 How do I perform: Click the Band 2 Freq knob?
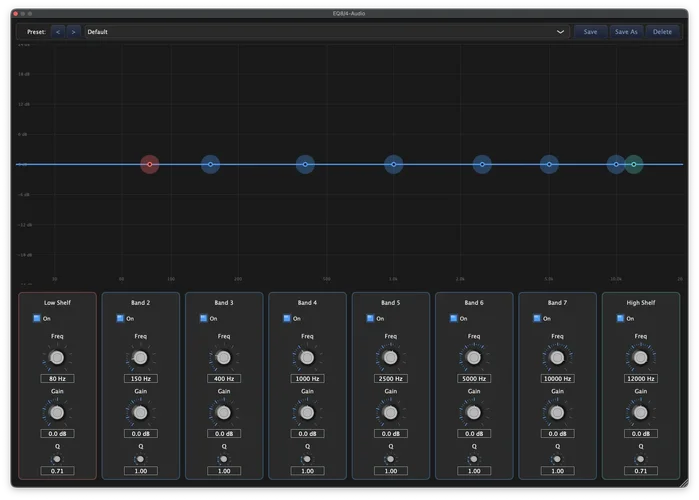[x=140, y=357]
